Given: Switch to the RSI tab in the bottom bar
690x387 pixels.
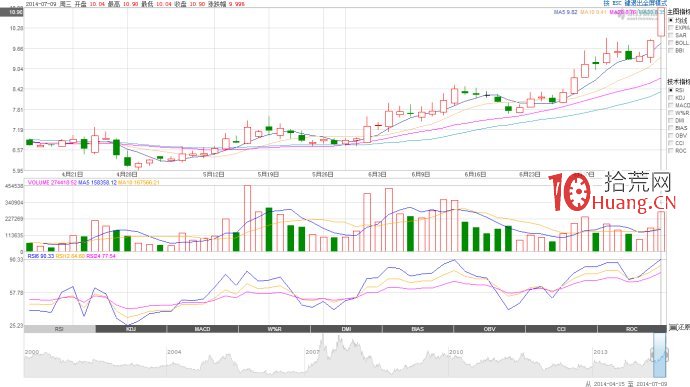Looking at the screenshot, I should [x=60, y=329].
